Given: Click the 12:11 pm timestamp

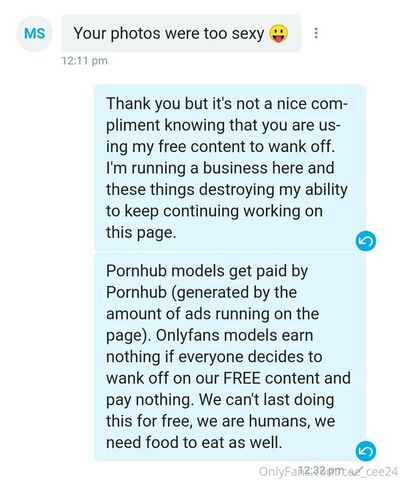Looking at the screenshot, I should tap(85, 61).
